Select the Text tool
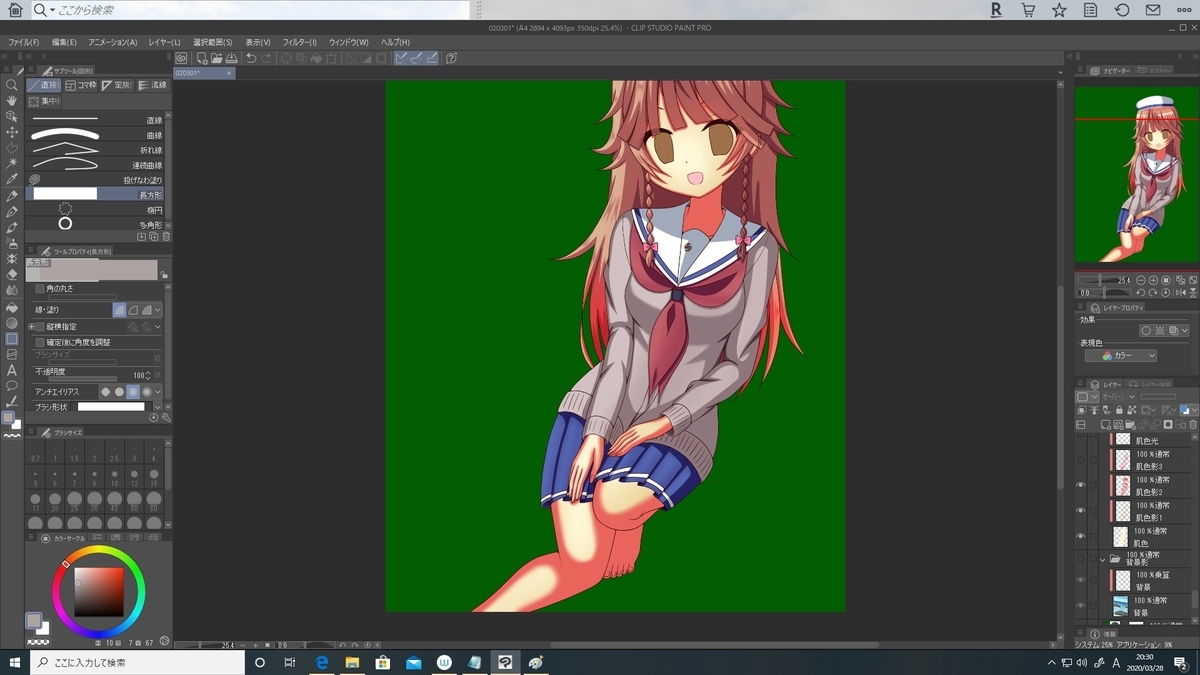Viewport: 1200px width, 675px height. [x=12, y=370]
